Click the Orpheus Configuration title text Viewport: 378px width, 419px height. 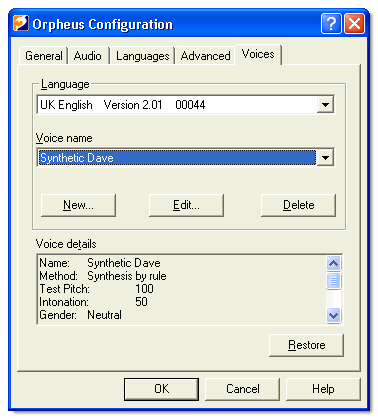(x=103, y=24)
